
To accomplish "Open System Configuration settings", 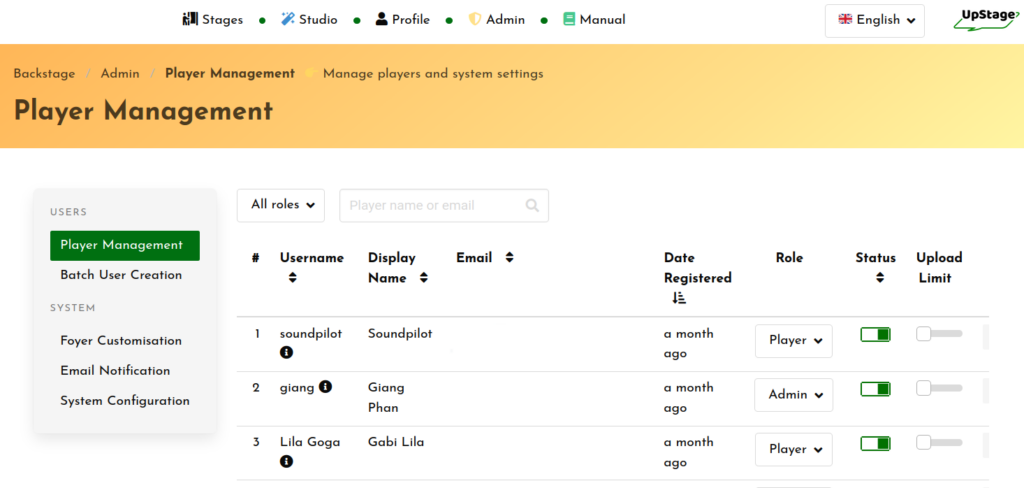I will (x=125, y=400).
